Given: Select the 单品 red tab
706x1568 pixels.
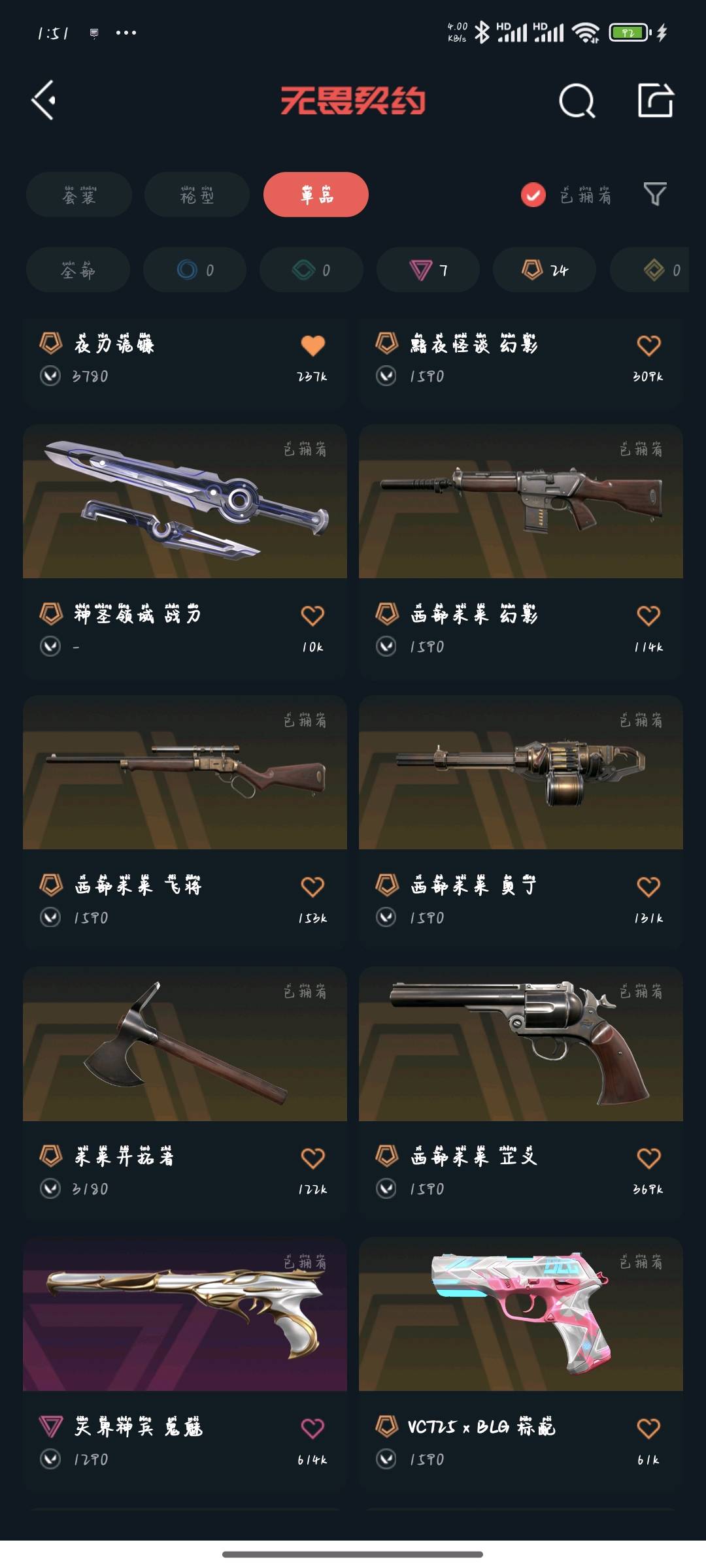Looking at the screenshot, I should point(316,195).
